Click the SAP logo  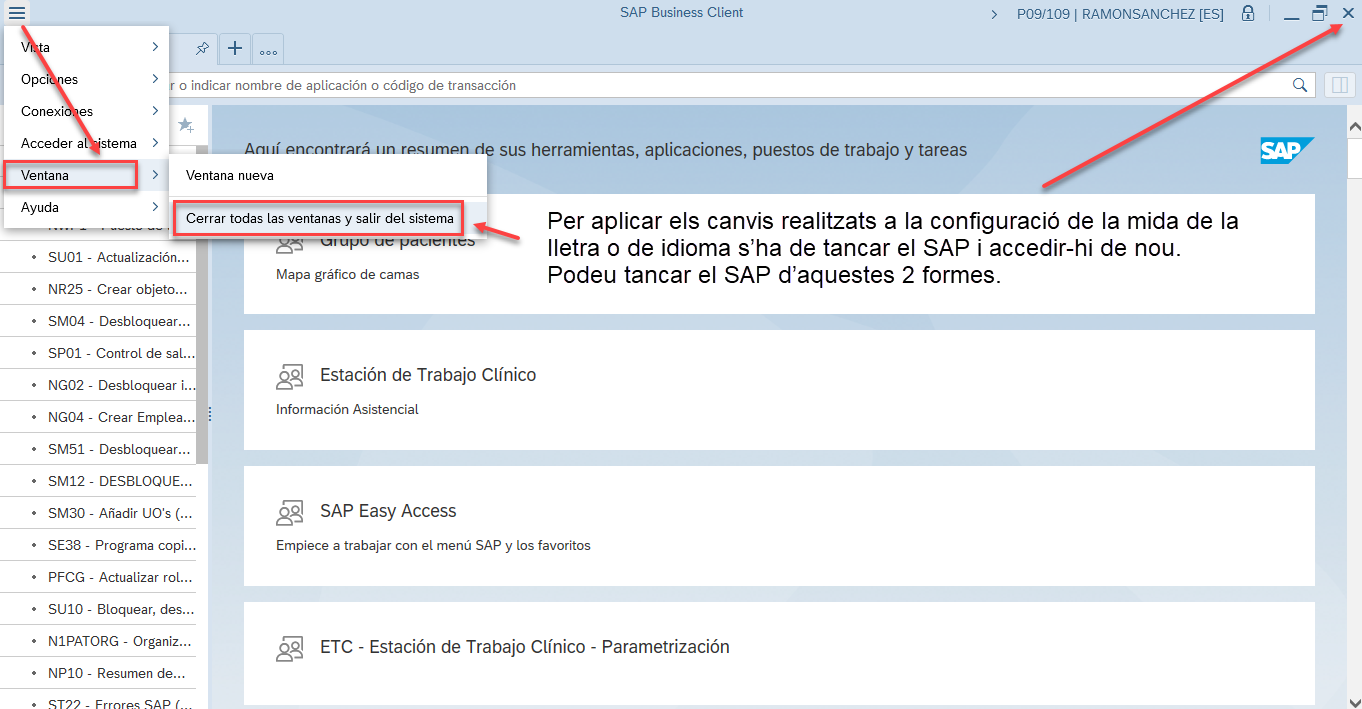(1287, 151)
